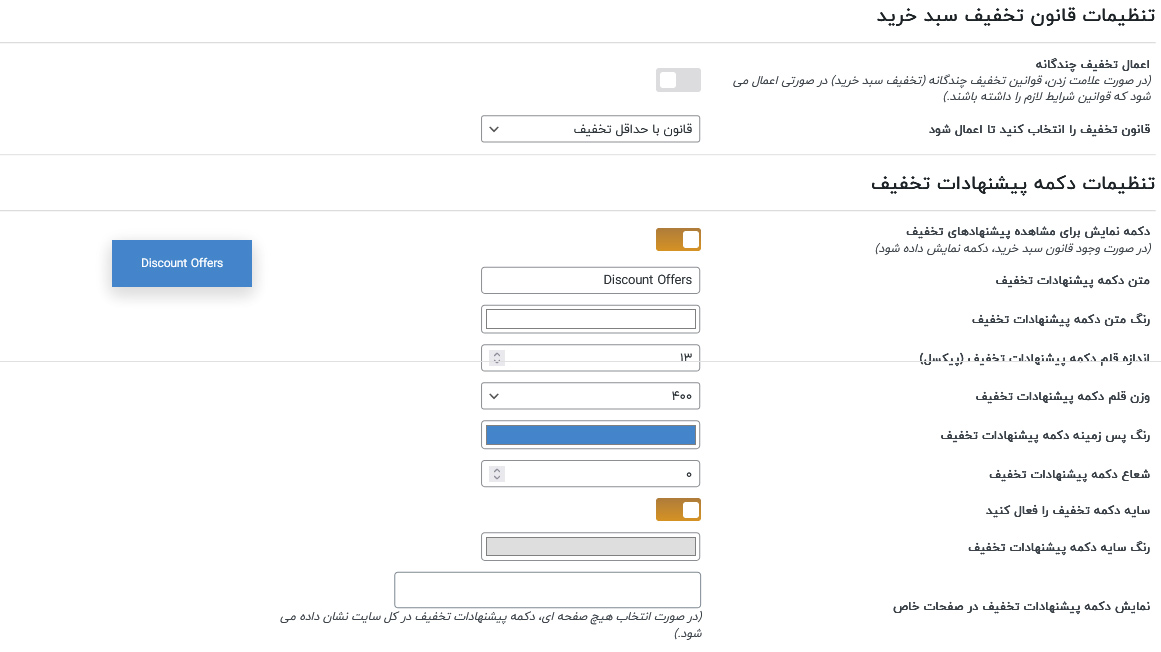The height and width of the screenshot is (652, 1161).
Task: Click the blue Discount Offers preview button
Action: click(x=181, y=263)
